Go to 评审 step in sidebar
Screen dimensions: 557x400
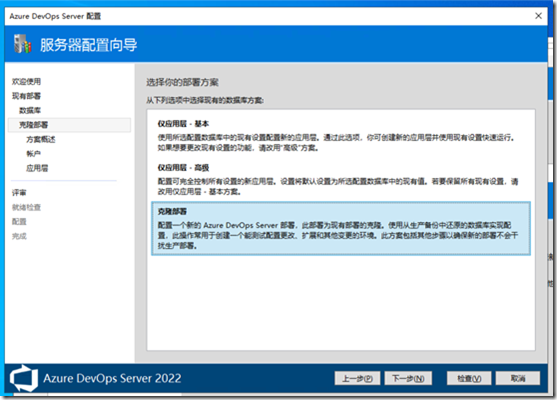pos(19,193)
